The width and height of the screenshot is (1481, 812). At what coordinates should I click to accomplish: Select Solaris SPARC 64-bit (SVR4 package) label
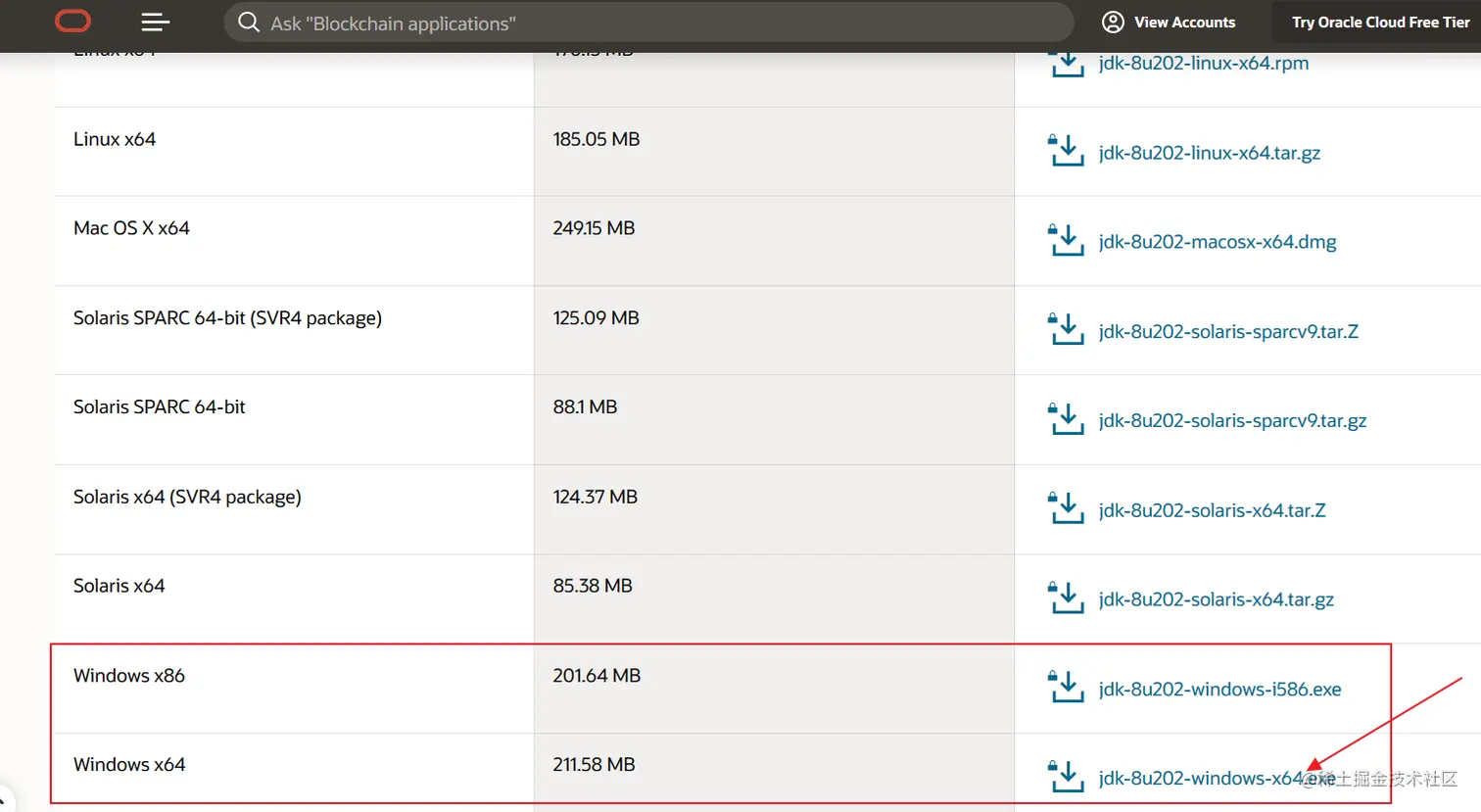[x=227, y=318]
